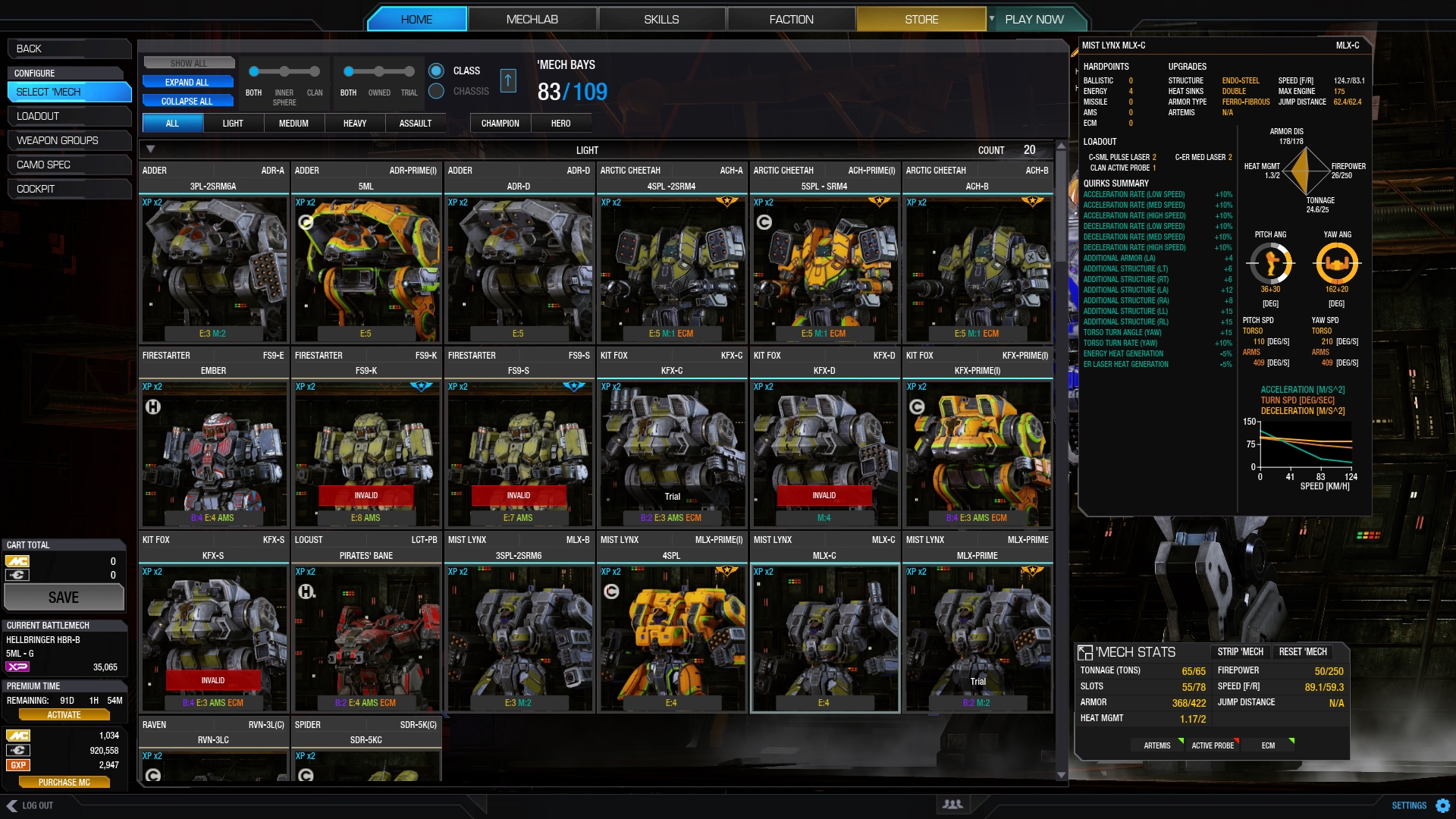Open Camo Spec in side menu
This screenshot has height=819, width=1456.
[x=69, y=165]
